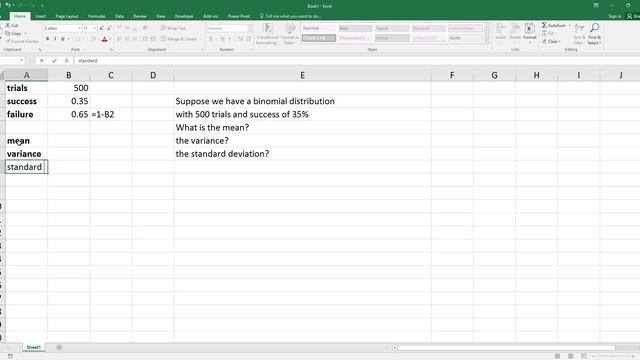This screenshot has width=640, height=360.
Task: Select the 'mean' label cell
Action: [27, 140]
